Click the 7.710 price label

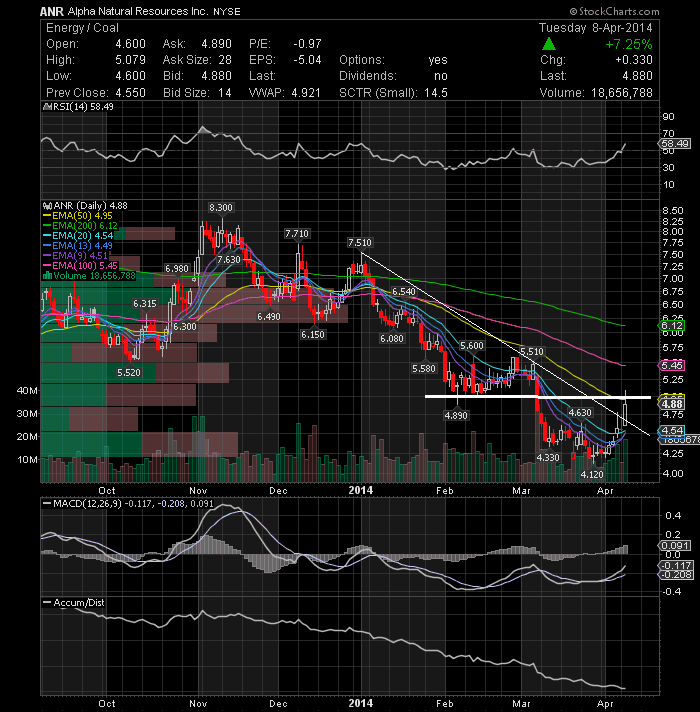tap(296, 233)
